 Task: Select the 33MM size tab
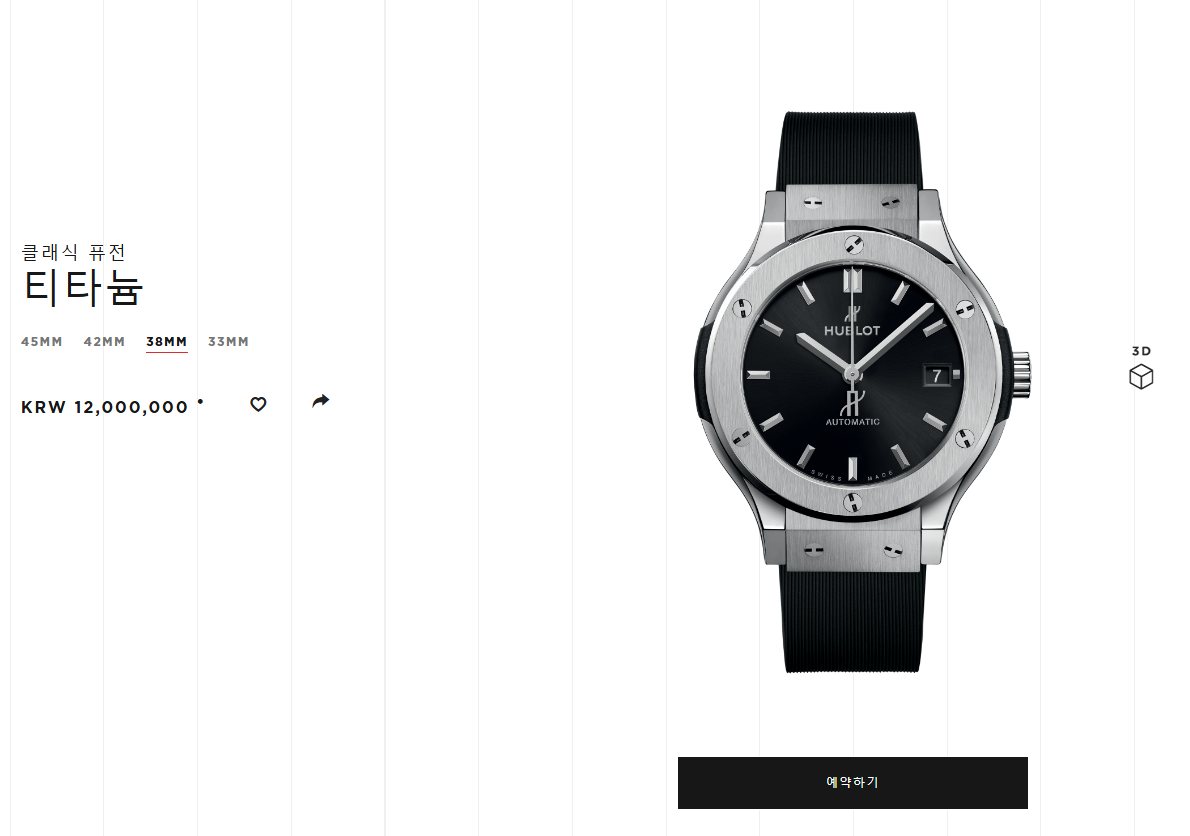coord(228,342)
